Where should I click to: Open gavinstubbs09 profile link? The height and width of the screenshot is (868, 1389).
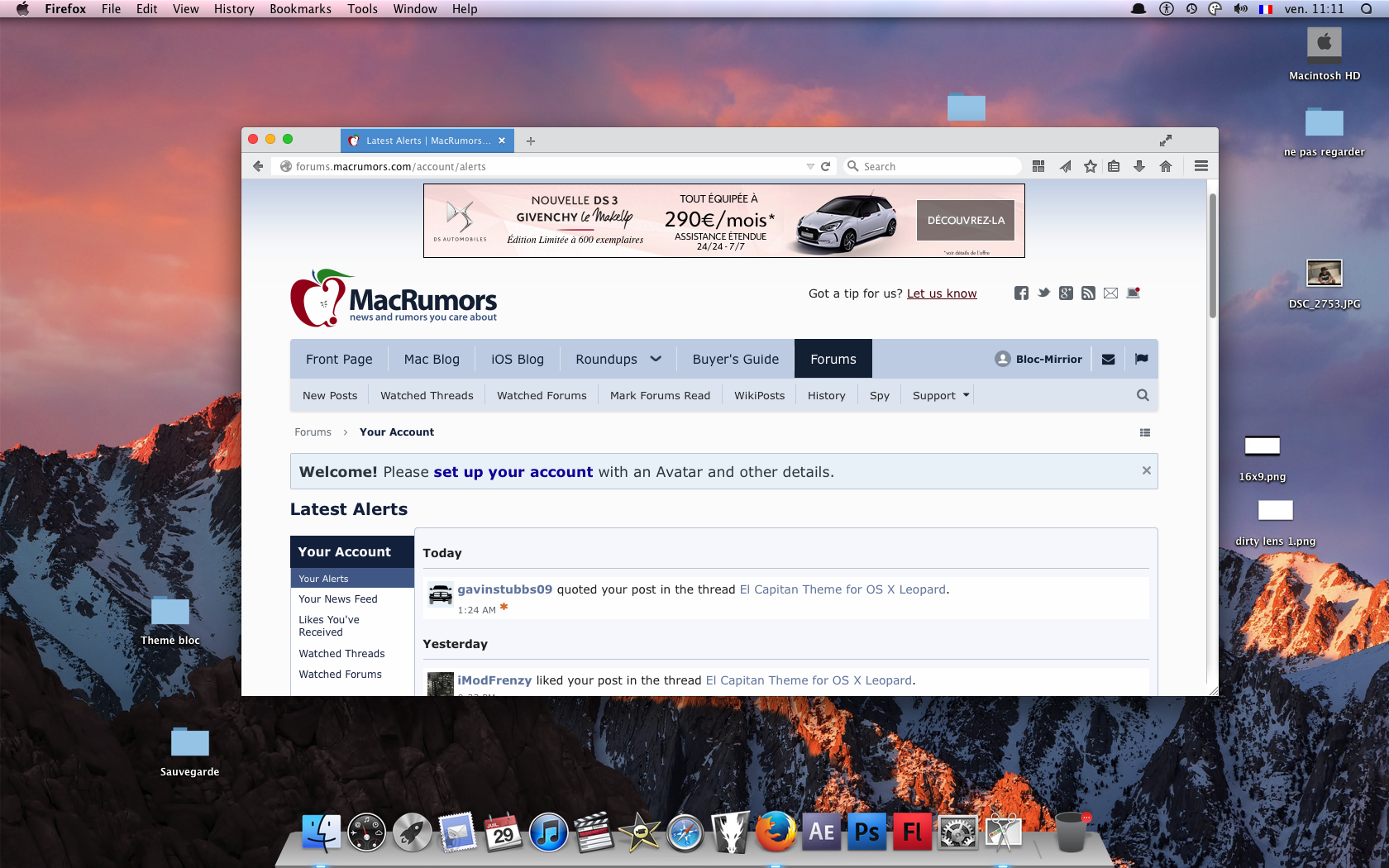coord(505,589)
